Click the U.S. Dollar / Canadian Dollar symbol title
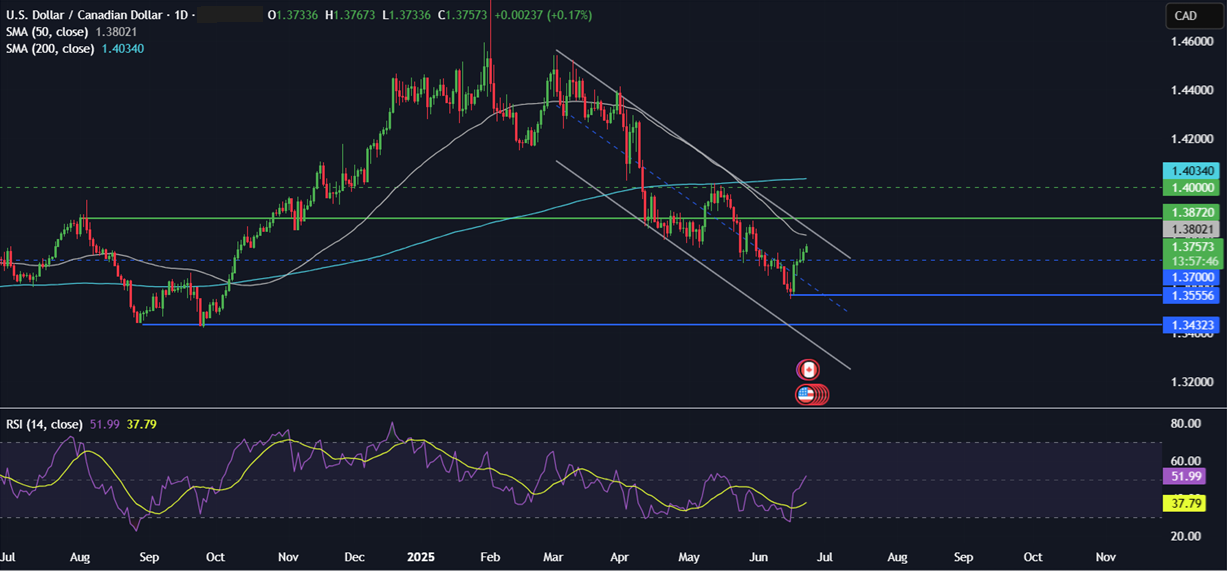This screenshot has width=1227, height=571. (x=83, y=17)
